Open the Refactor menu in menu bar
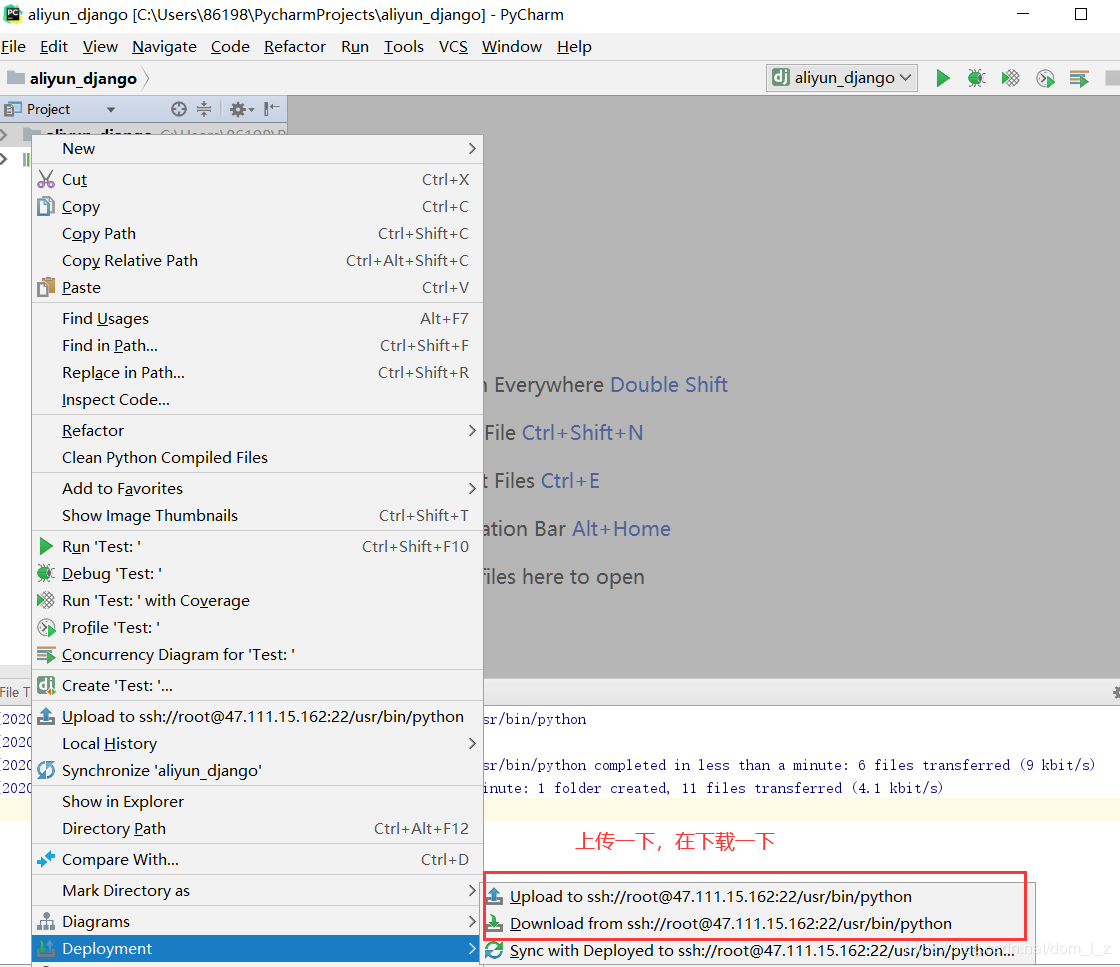The image size is (1120, 967). point(294,47)
